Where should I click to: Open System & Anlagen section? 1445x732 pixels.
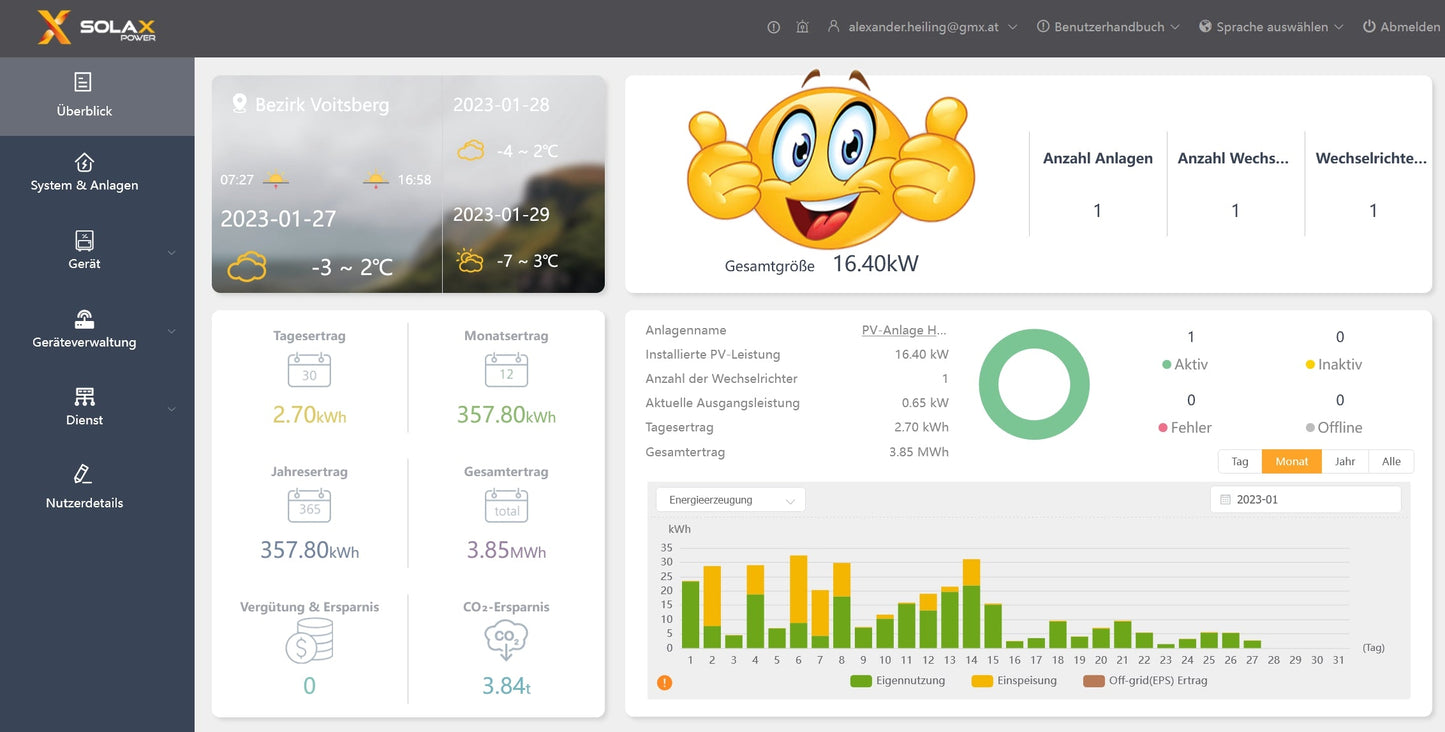[x=83, y=172]
